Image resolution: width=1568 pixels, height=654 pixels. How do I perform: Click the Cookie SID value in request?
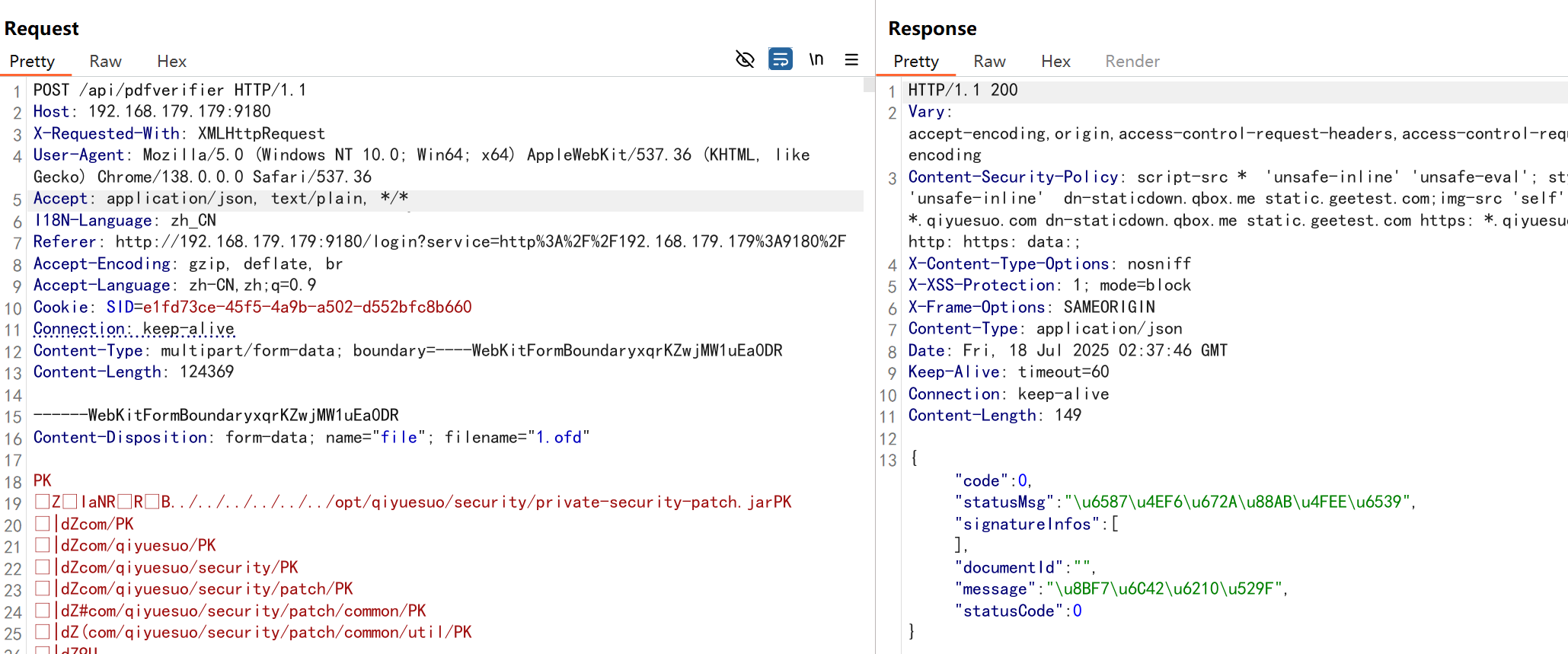[307, 307]
